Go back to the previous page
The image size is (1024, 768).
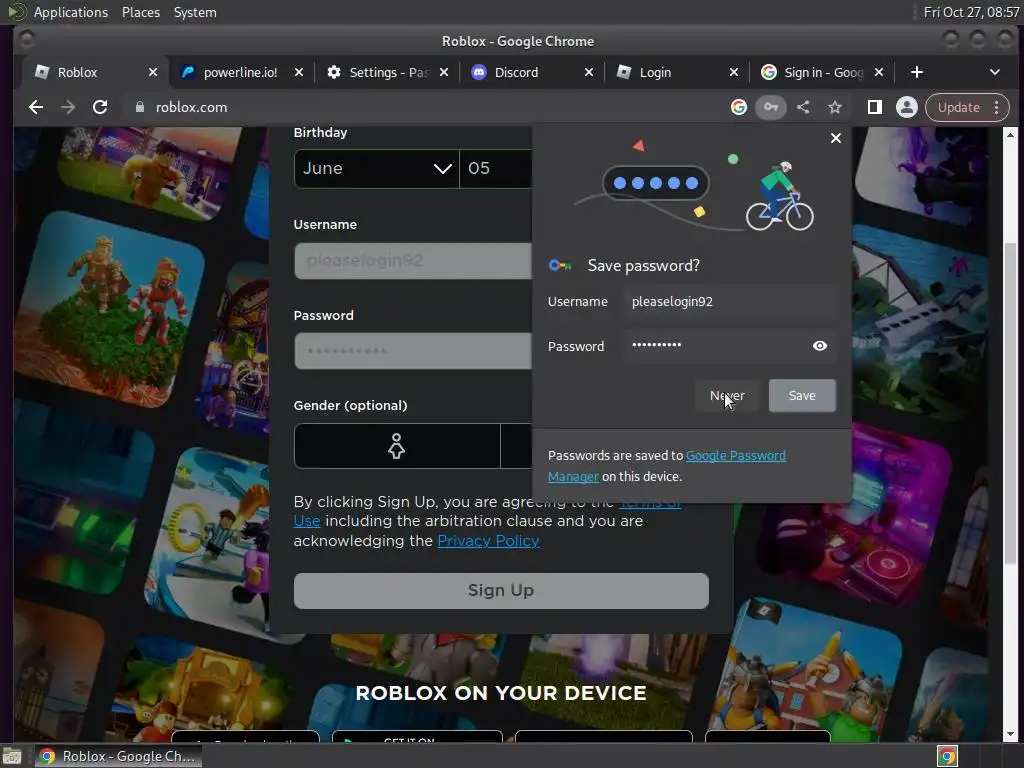pyautogui.click(x=36, y=107)
